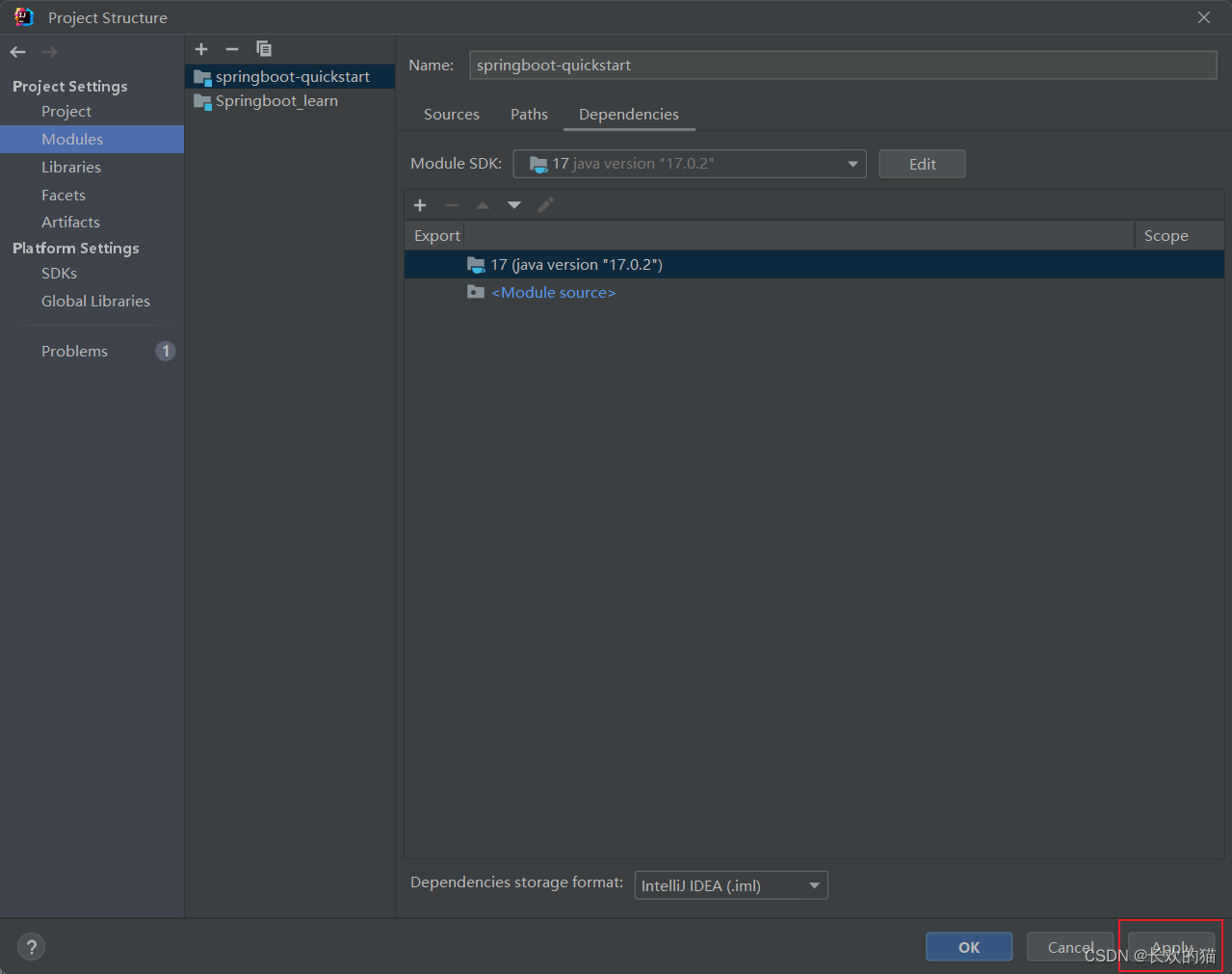Click the Problems count badge

tap(166, 352)
